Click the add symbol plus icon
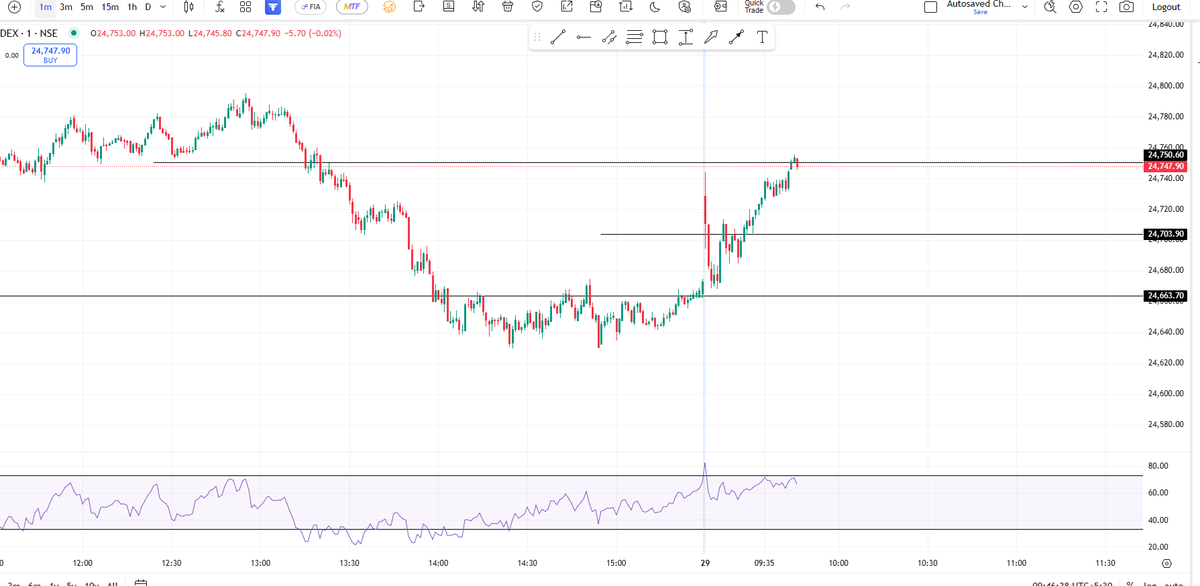 (13, 7)
